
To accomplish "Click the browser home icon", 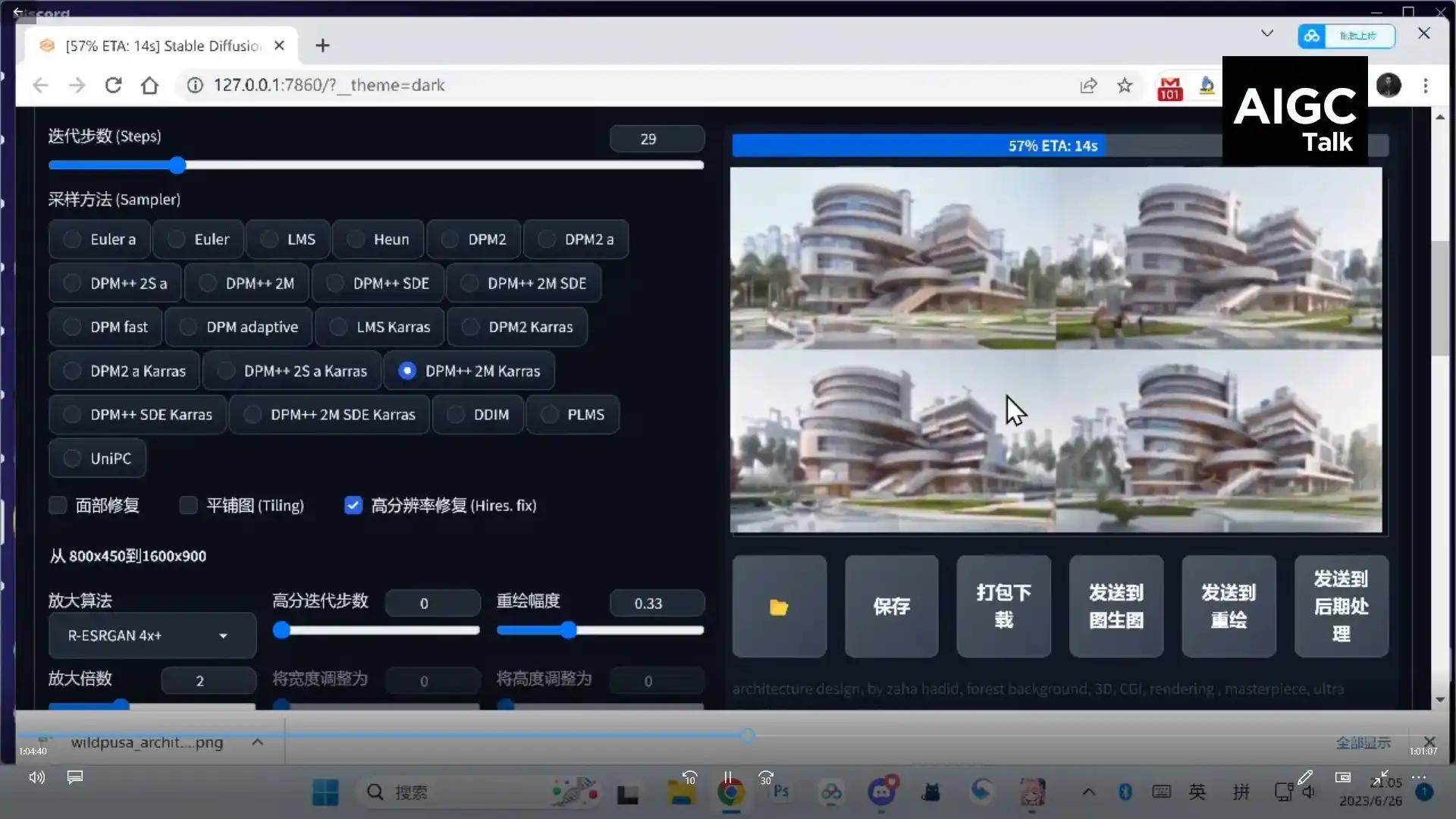I will coord(149,85).
